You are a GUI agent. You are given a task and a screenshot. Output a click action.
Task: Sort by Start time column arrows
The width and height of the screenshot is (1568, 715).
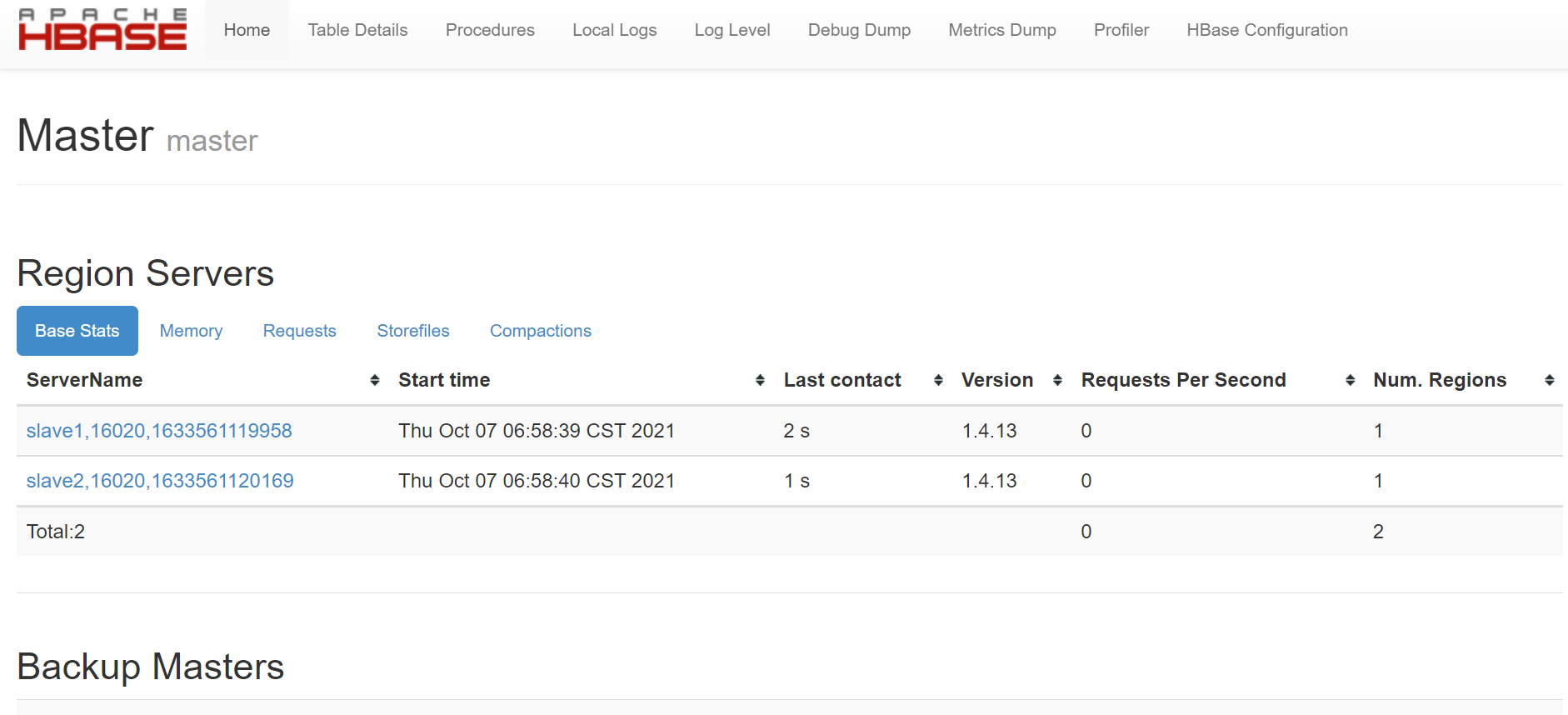[760, 380]
